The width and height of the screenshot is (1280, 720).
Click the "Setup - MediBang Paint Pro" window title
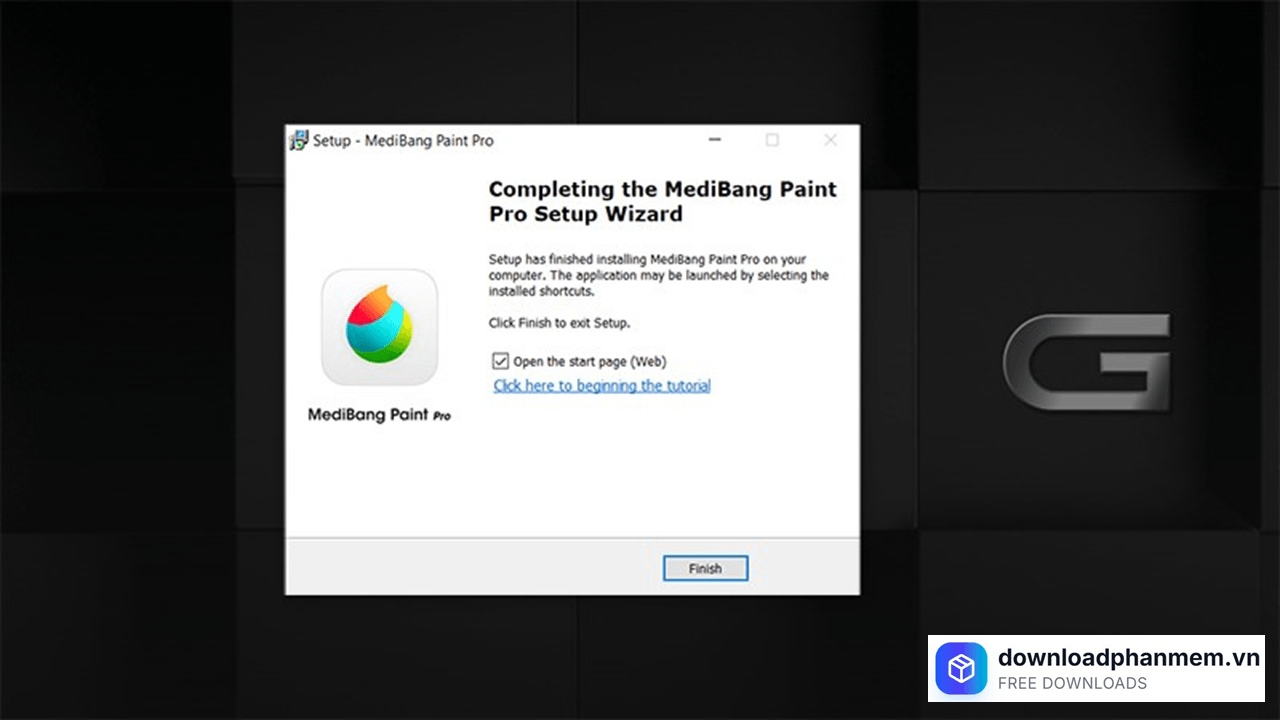tap(403, 141)
